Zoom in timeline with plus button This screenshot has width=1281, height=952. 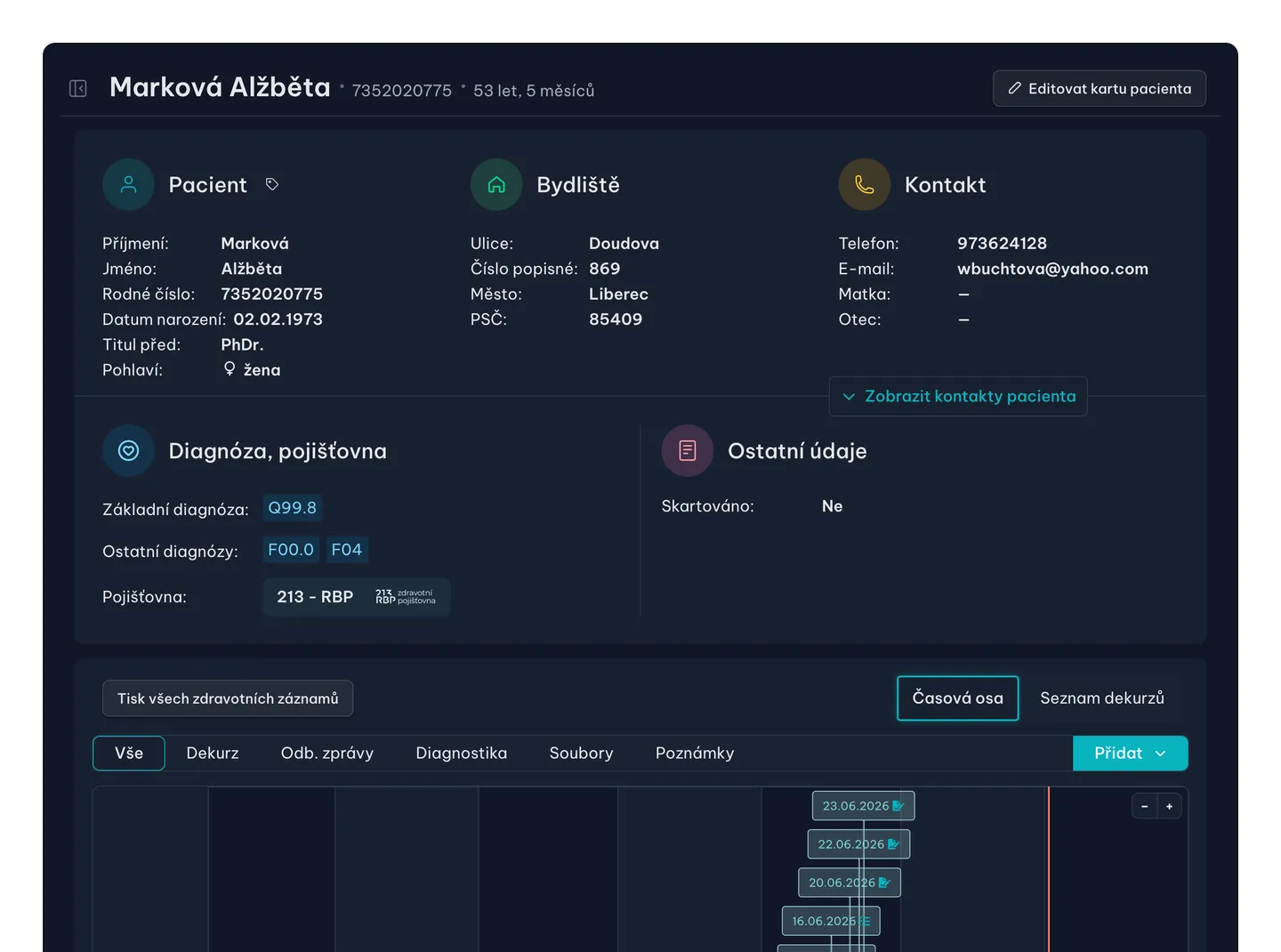coord(1169,806)
